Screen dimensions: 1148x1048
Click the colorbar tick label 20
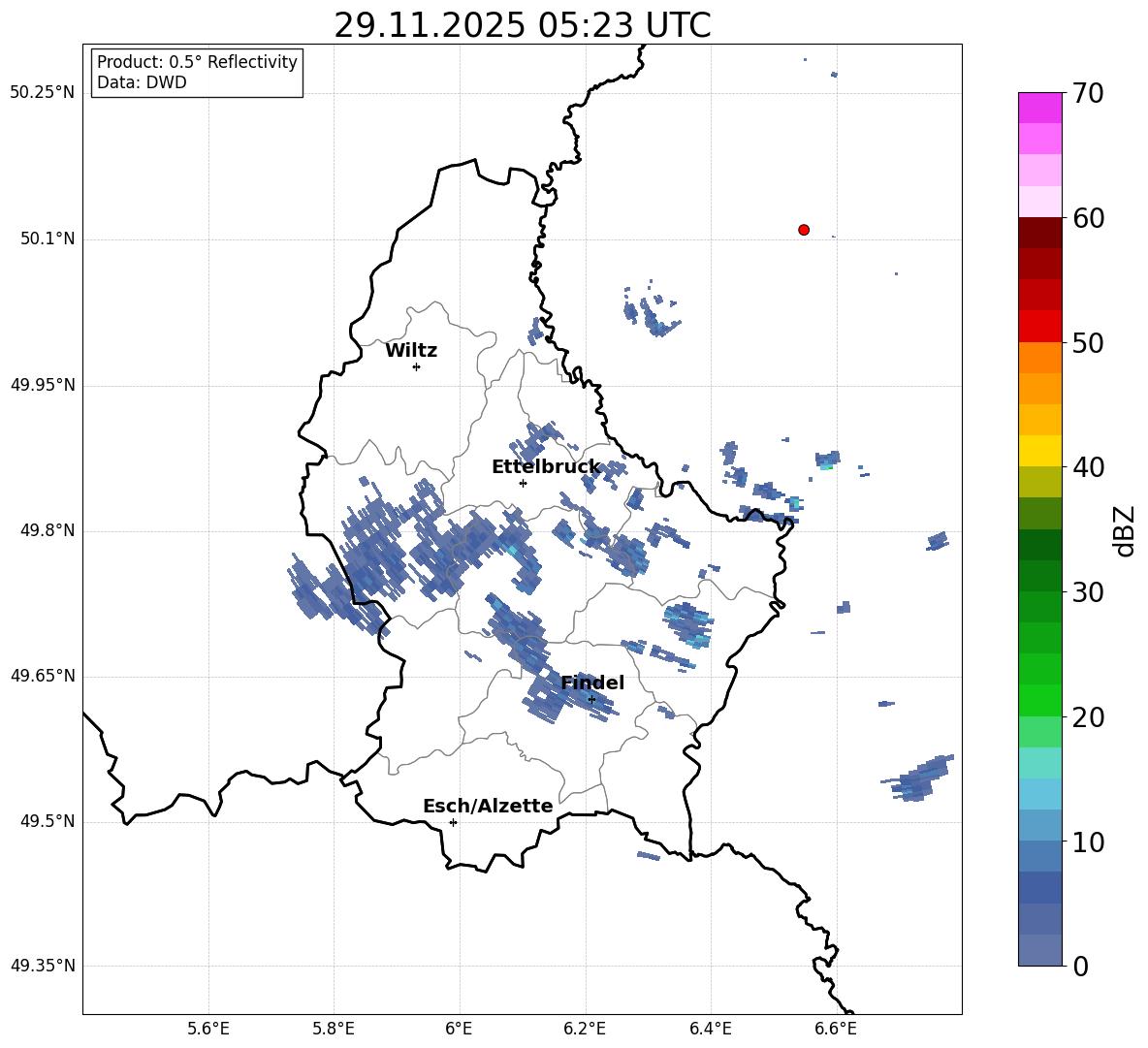tap(1088, 717)
